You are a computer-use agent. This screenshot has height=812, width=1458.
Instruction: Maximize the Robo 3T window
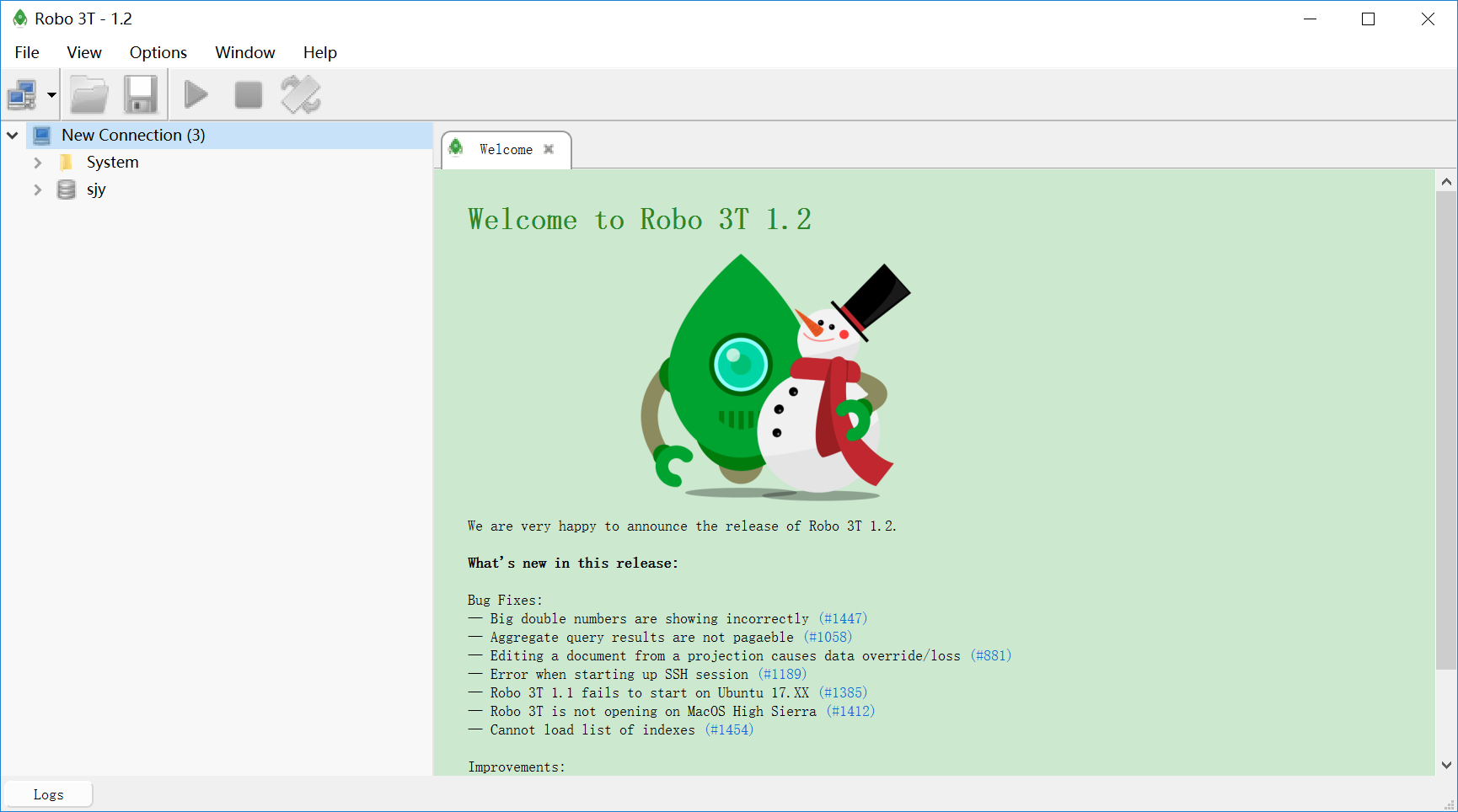[x=1369, y=19]
